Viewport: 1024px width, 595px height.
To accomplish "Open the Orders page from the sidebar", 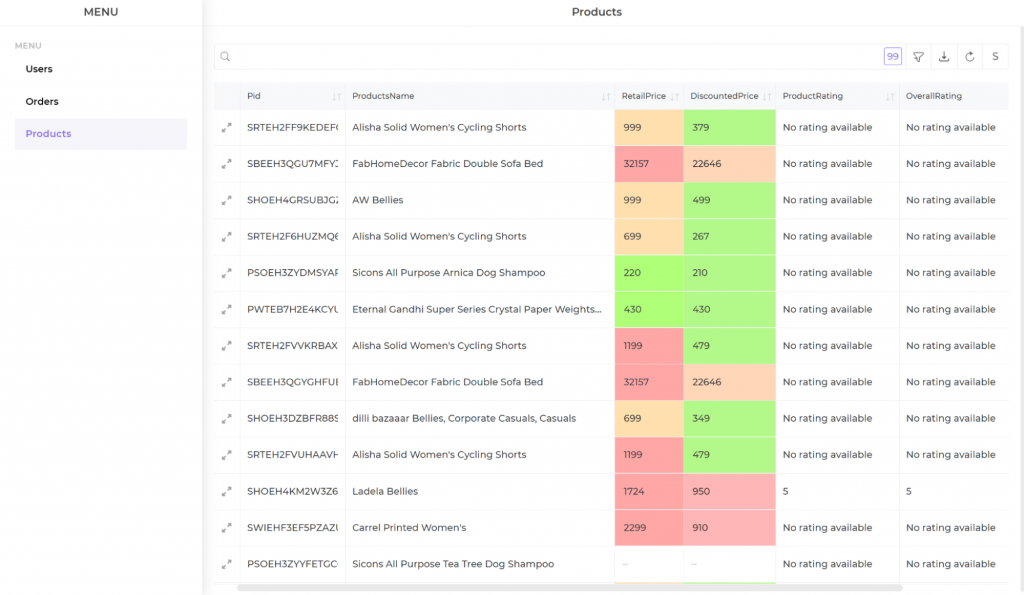I will coord(41,101).
